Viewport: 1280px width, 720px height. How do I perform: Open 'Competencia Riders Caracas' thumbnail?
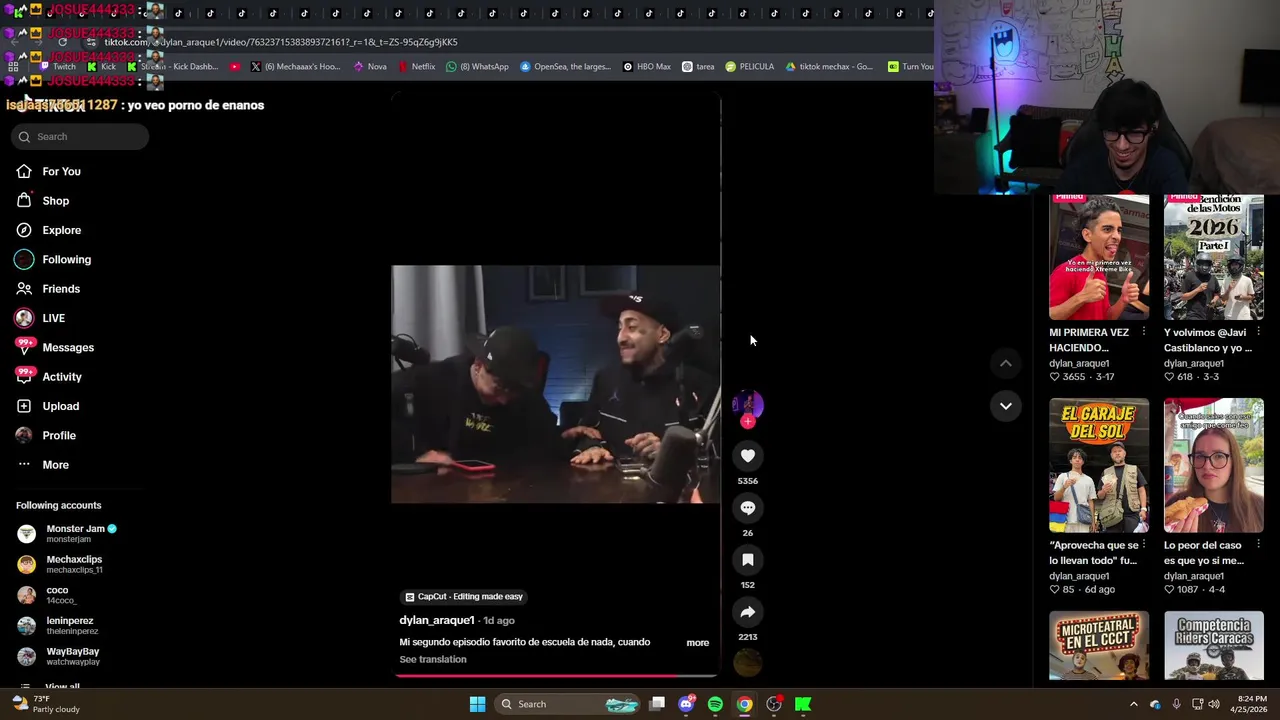point(1213,645)
